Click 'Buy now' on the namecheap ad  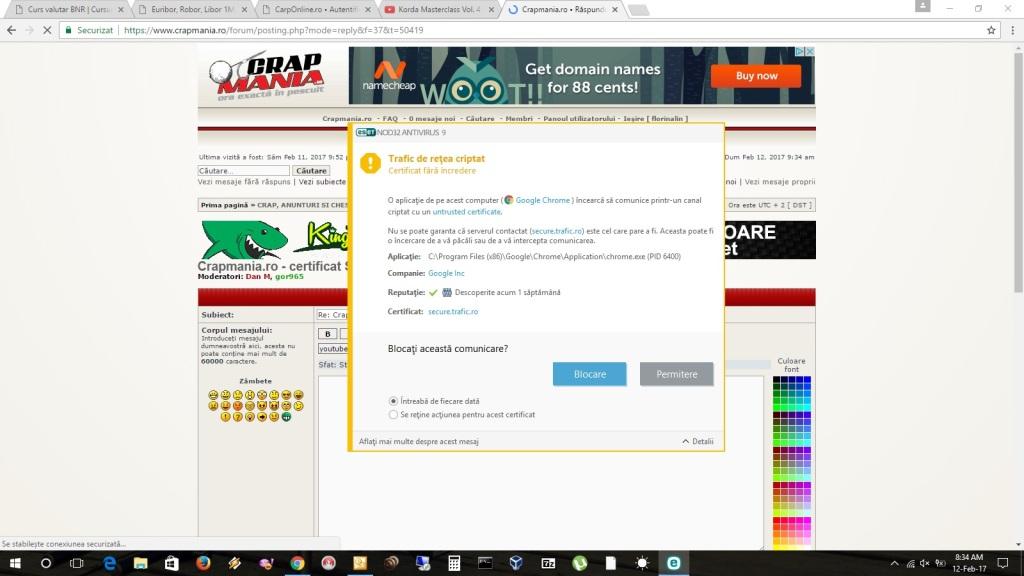coord(756,76)
